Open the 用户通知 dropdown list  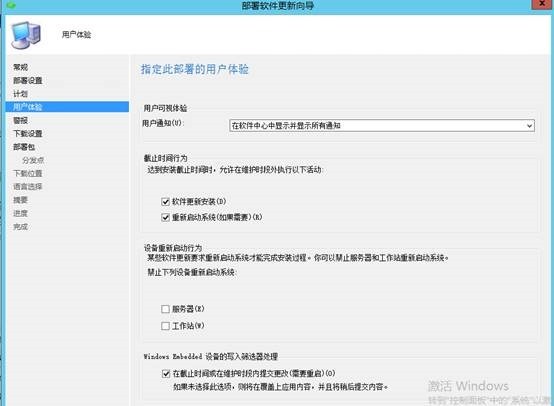pyautogui.click(x=382, y=125)
